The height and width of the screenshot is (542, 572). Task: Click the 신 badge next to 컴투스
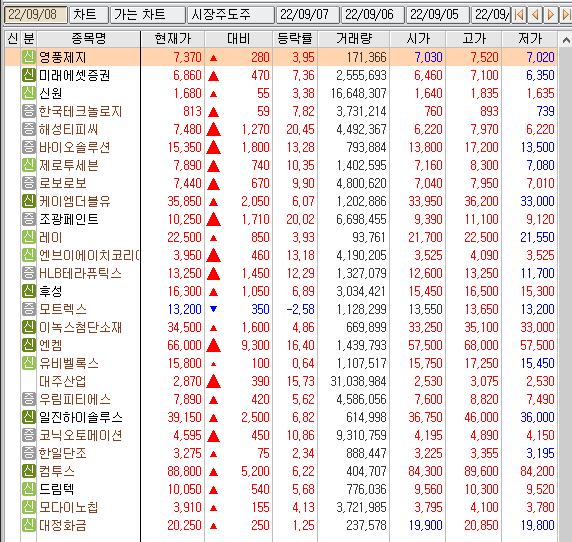tap(28, 471)
